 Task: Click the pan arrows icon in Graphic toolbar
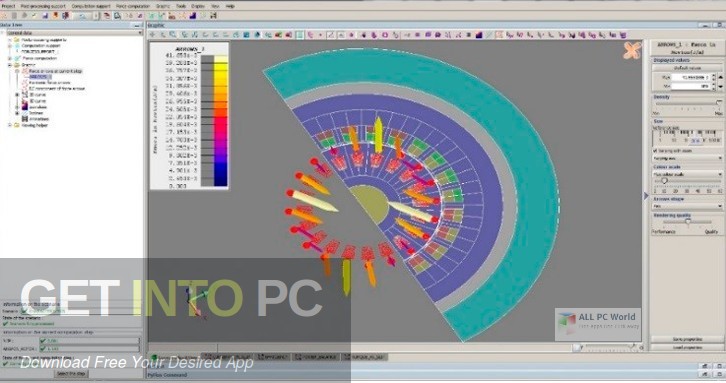point(153,35)
